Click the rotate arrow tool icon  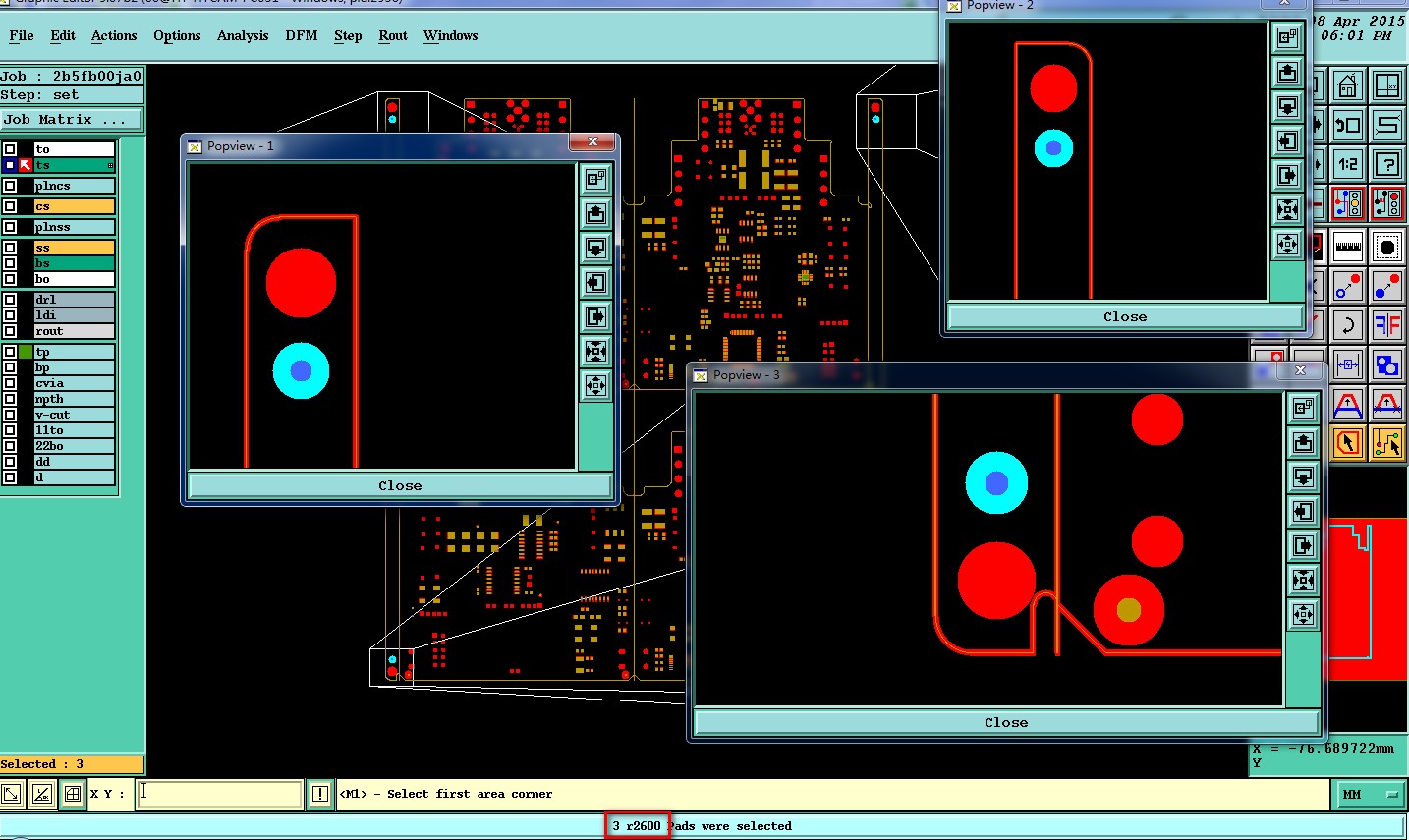coord(1348,324)
